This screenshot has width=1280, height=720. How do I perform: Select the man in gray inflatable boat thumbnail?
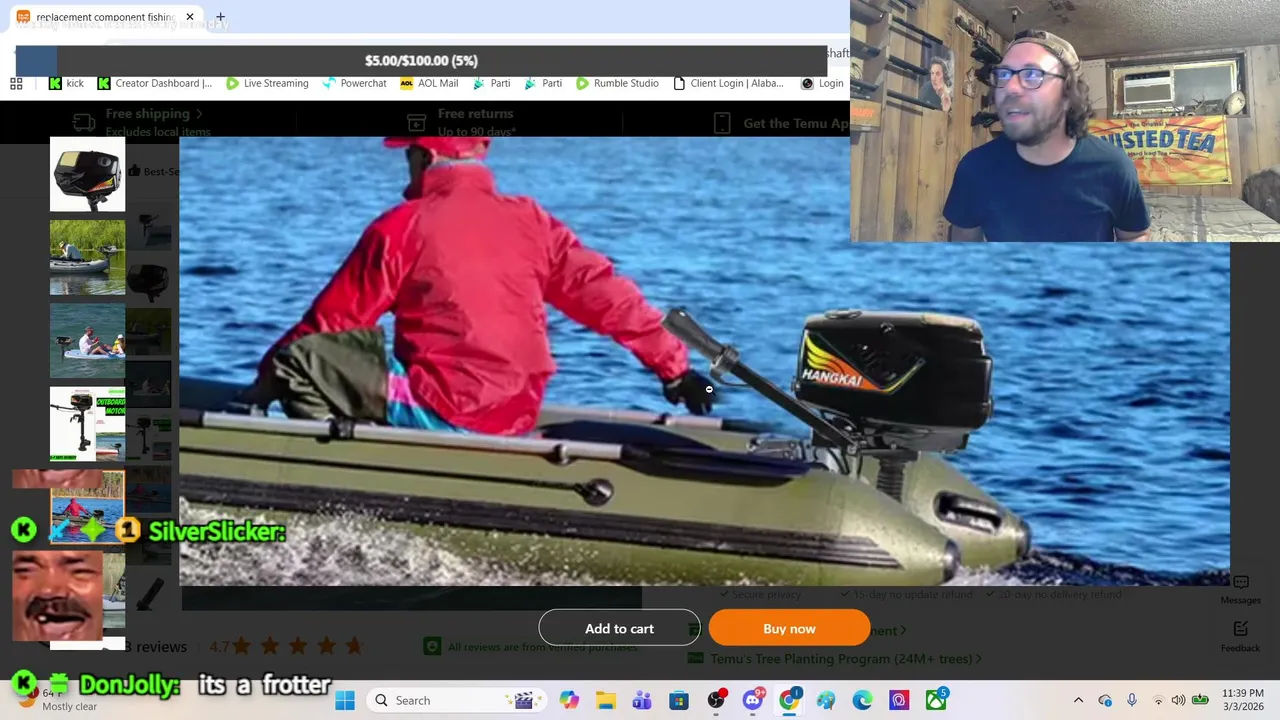[x=88, y=258]
